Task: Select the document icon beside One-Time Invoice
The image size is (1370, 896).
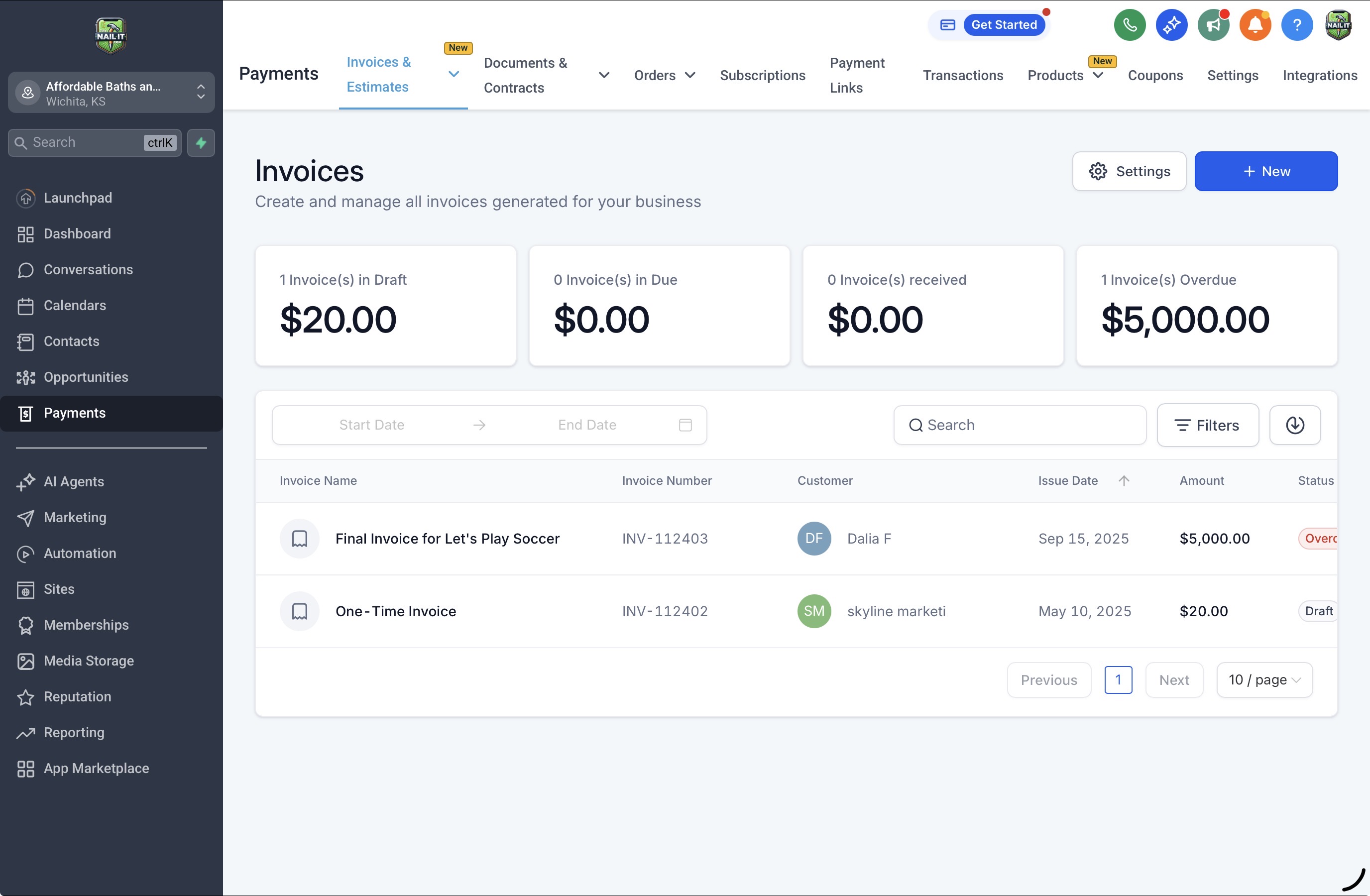Action: point(299,611)
